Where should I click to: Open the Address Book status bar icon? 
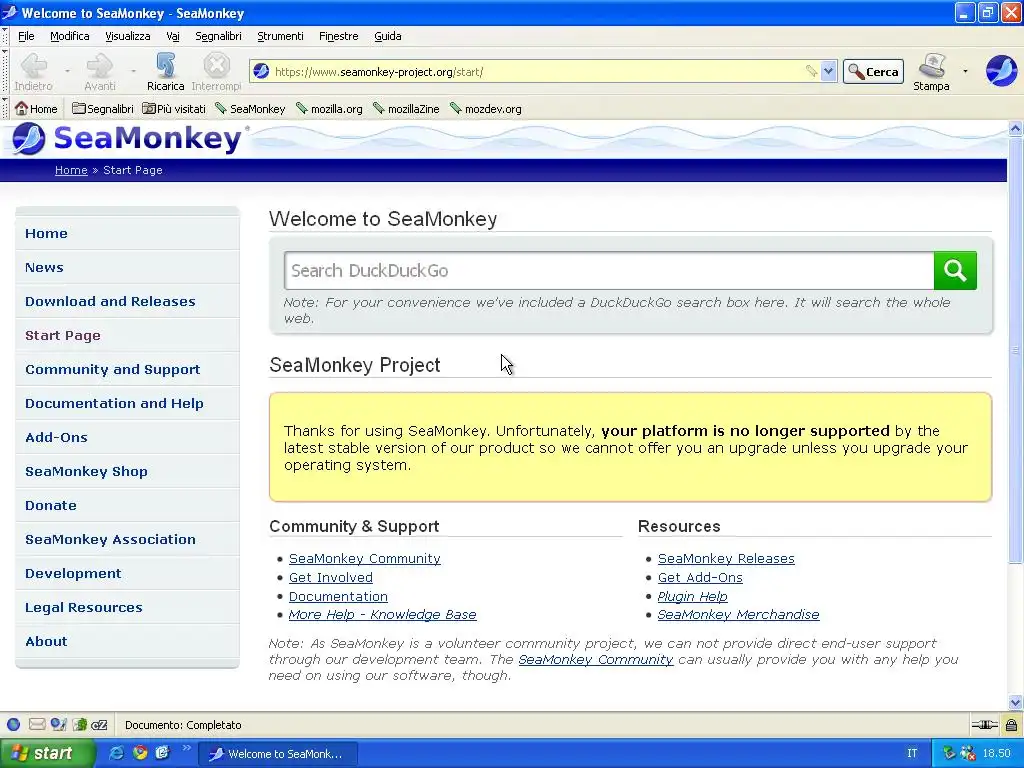[80, 724]
